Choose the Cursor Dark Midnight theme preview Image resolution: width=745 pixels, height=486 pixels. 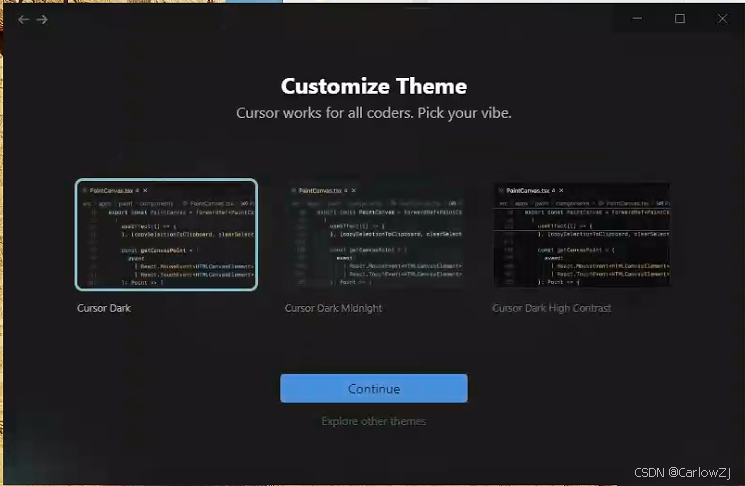pos(374,234)
